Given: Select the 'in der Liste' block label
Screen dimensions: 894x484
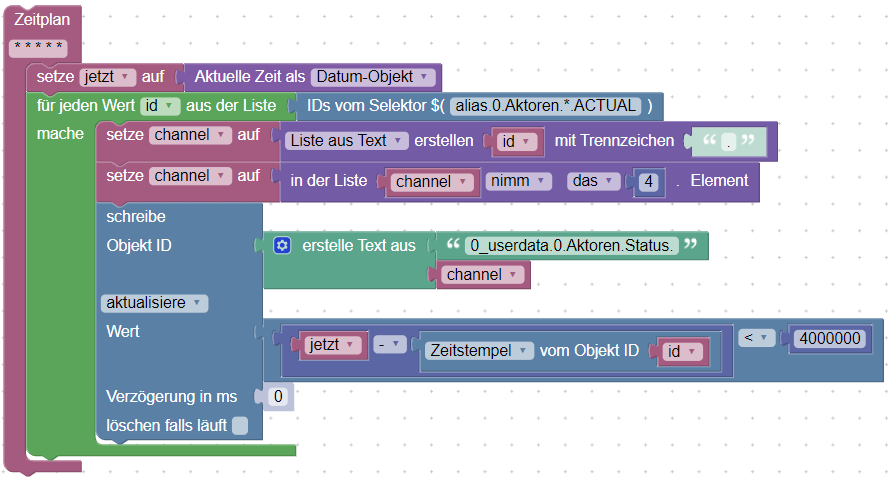Looking at the screenshot, I should click(329, 181).
